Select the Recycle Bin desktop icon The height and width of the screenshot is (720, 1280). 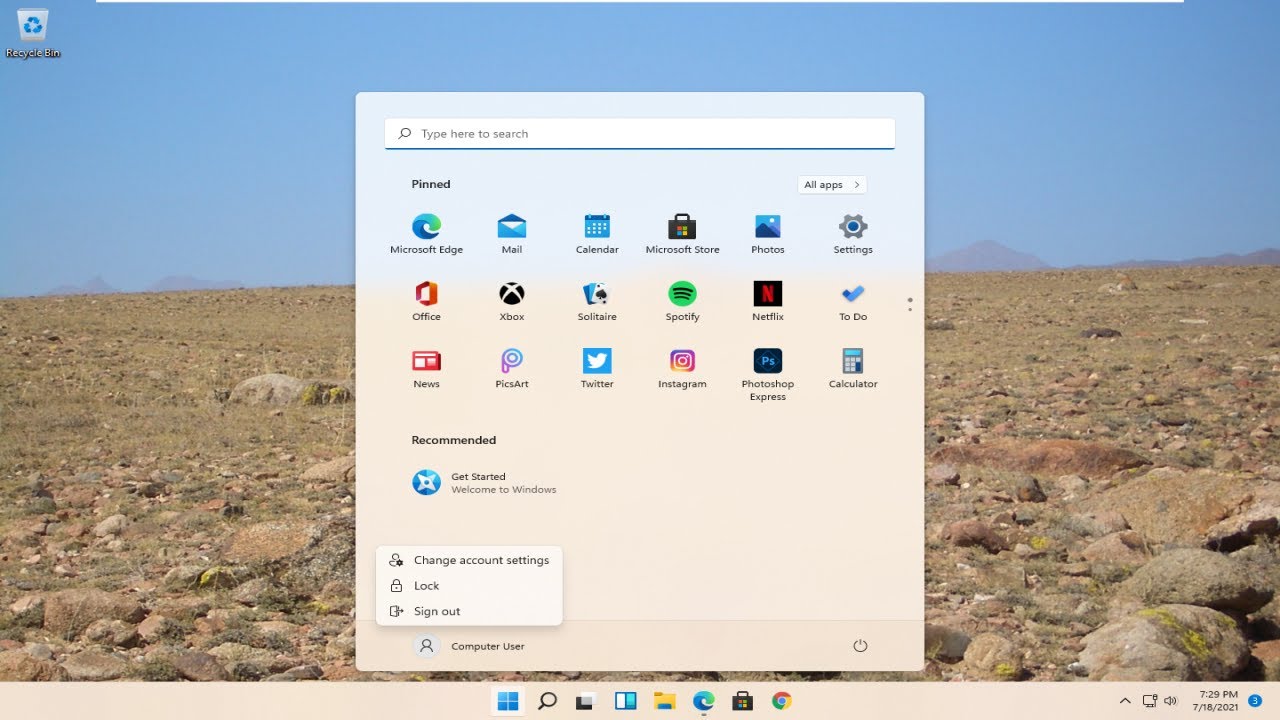33,33
